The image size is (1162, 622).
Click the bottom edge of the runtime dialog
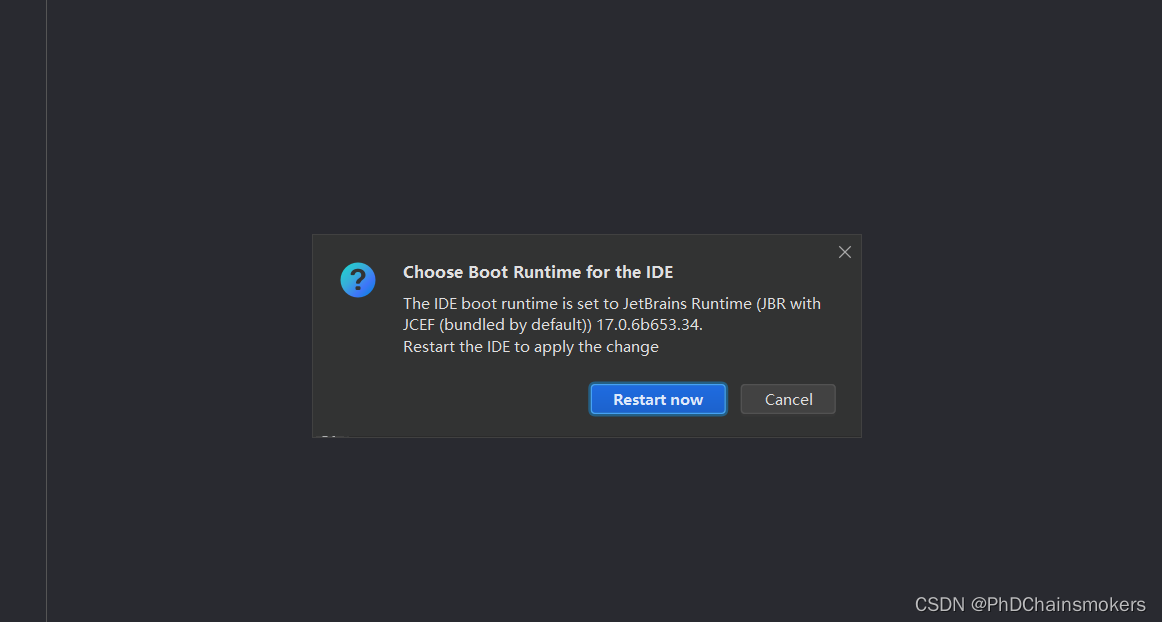click(x=587, y=436)
